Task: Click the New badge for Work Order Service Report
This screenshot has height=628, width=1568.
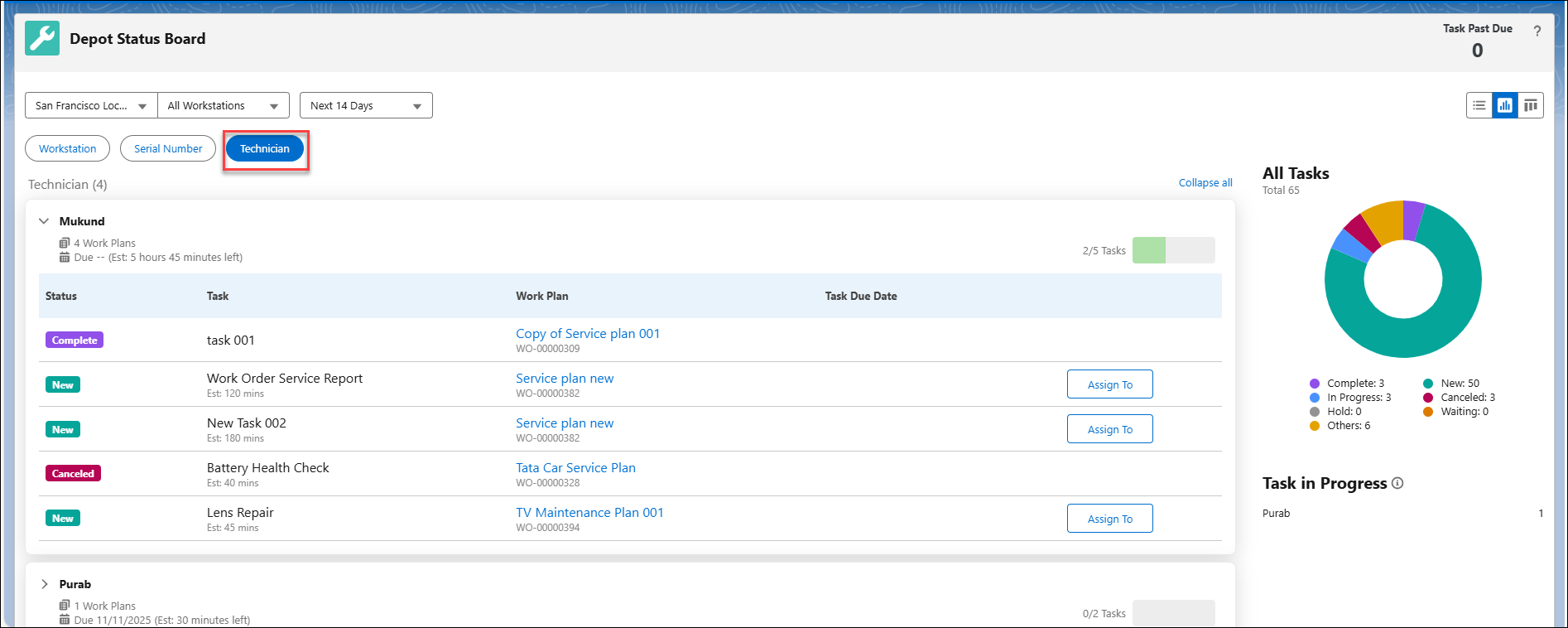Action: pyautogui.click(x=63, y=384)
